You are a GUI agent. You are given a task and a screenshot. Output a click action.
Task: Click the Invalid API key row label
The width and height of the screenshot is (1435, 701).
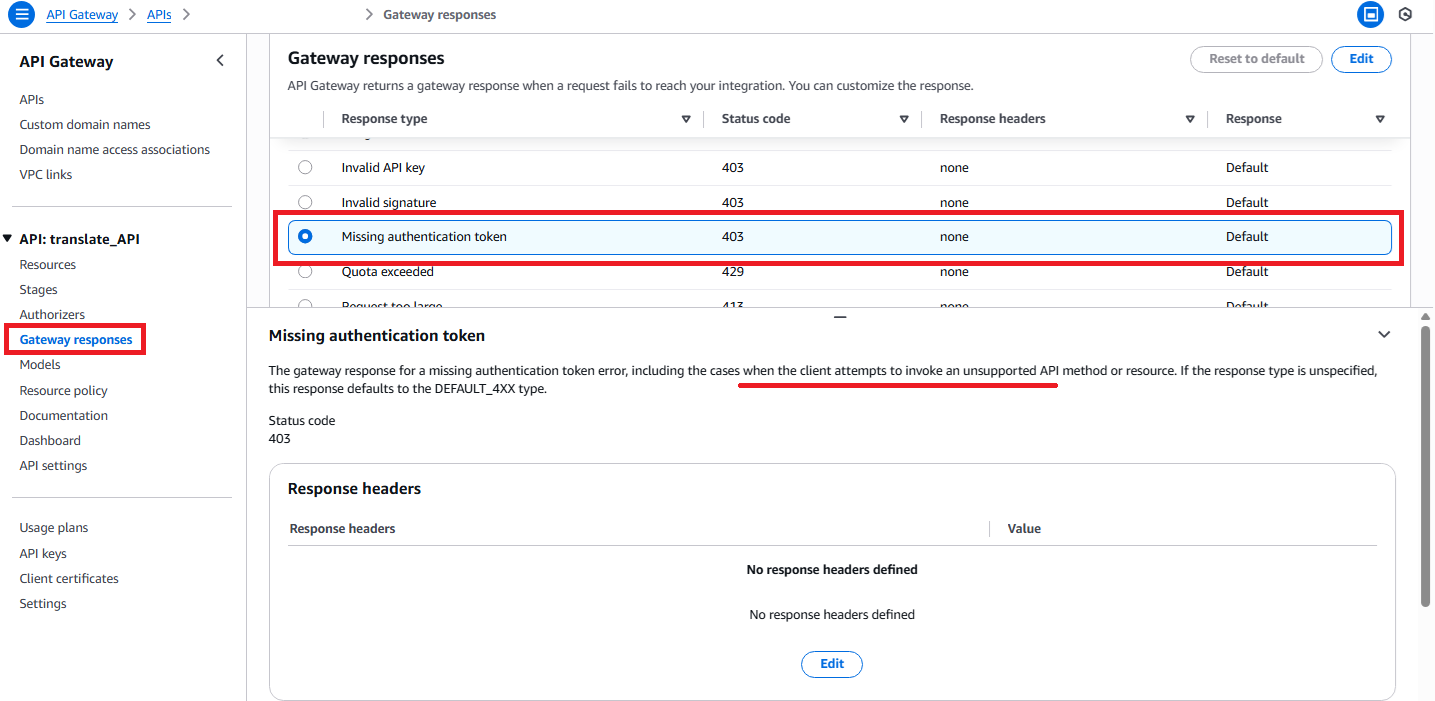pos(383,167)
